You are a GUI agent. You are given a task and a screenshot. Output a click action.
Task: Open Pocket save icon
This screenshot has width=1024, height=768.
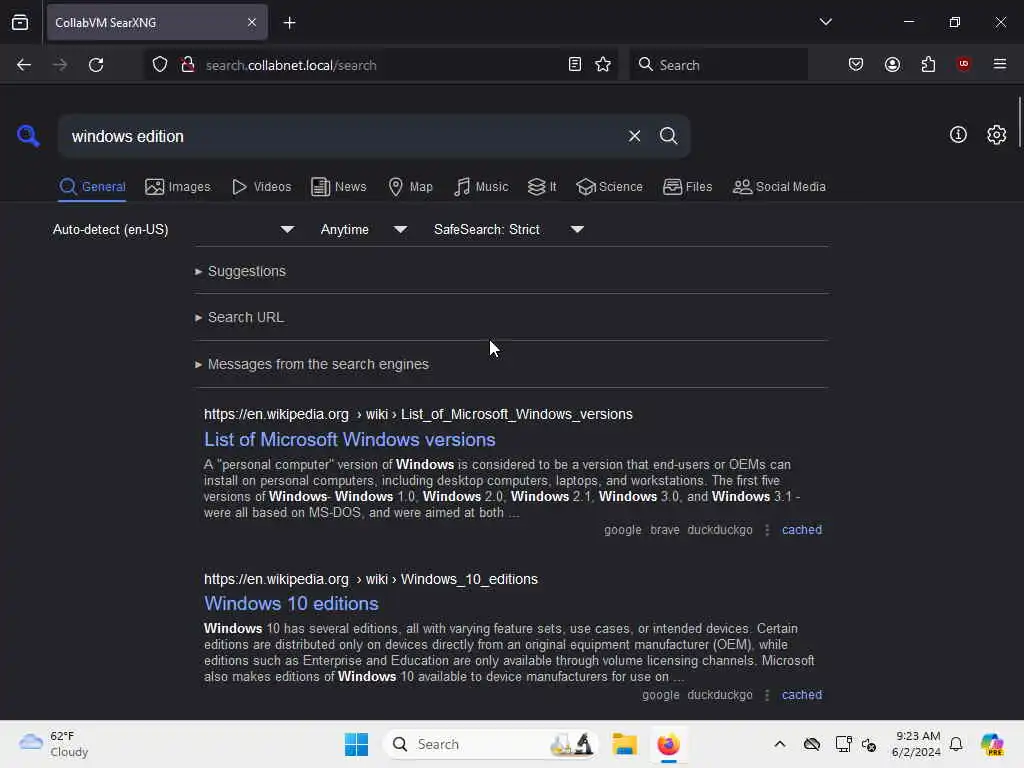[856, 65]
